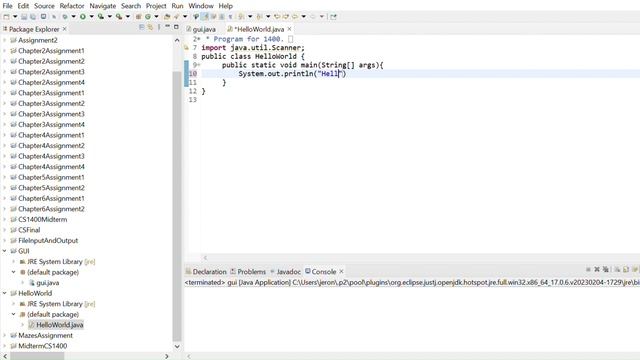The height and width of the screenshot is (360, 640).
Task: Click the Previous Annotation toolbar icon
Action: click(x=259, y=17)
